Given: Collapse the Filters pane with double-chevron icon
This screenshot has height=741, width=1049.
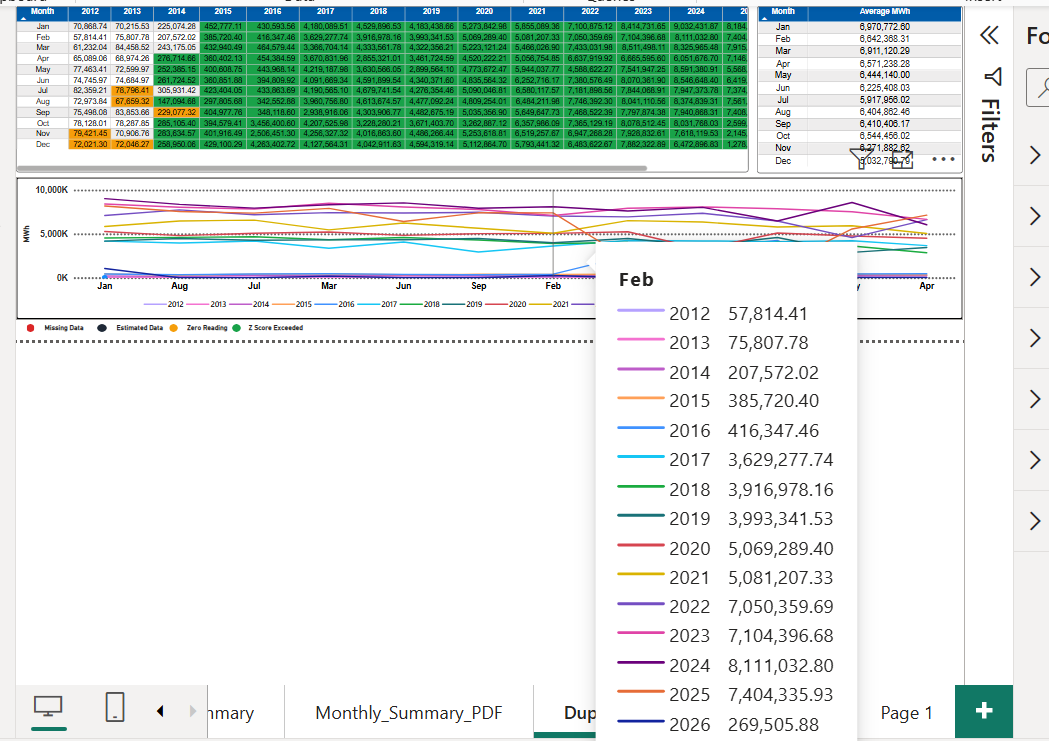Looking at the screenshot, I should click(x=989, y=35).
